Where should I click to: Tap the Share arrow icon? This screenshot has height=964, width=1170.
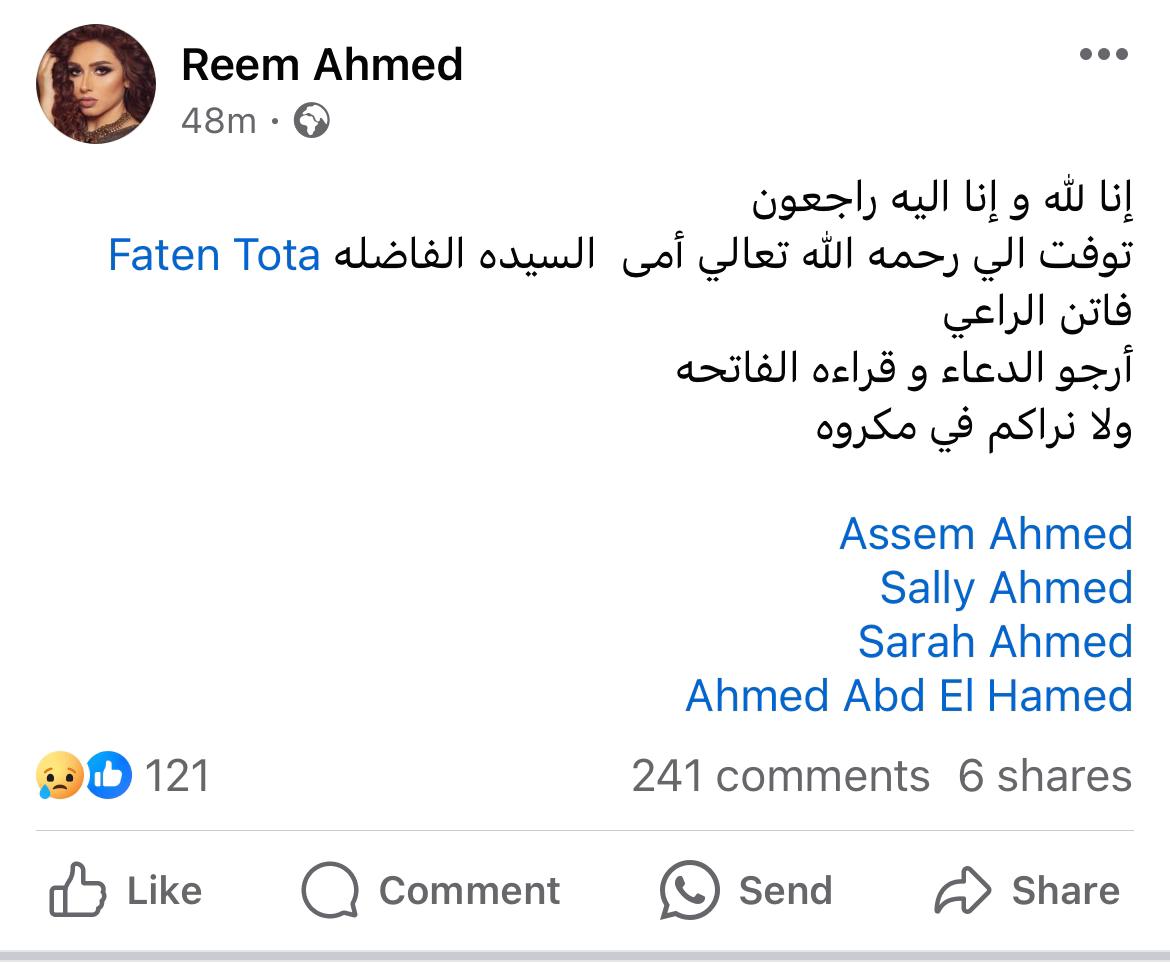tap(962, 890)
